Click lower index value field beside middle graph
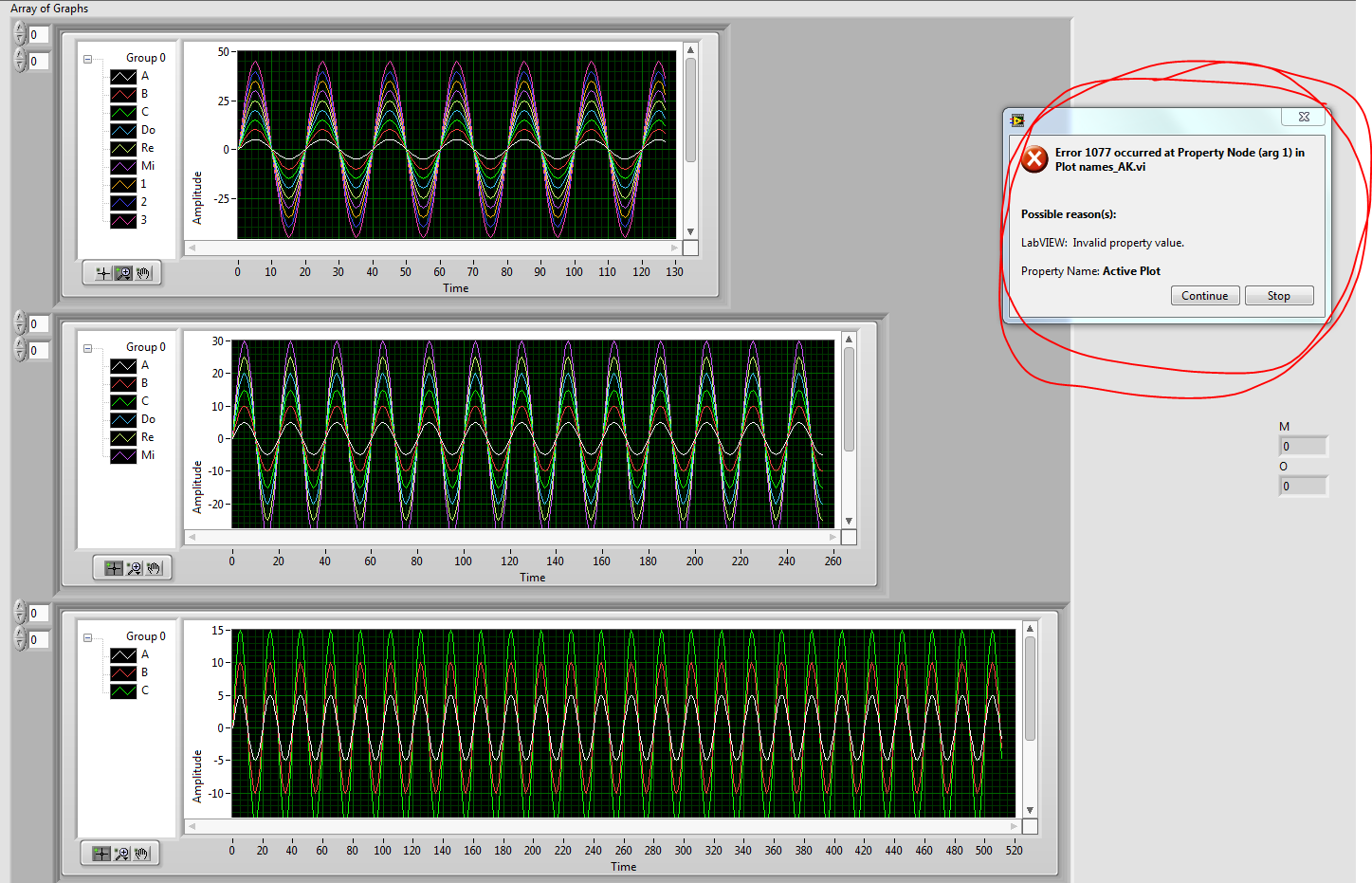 39,351
